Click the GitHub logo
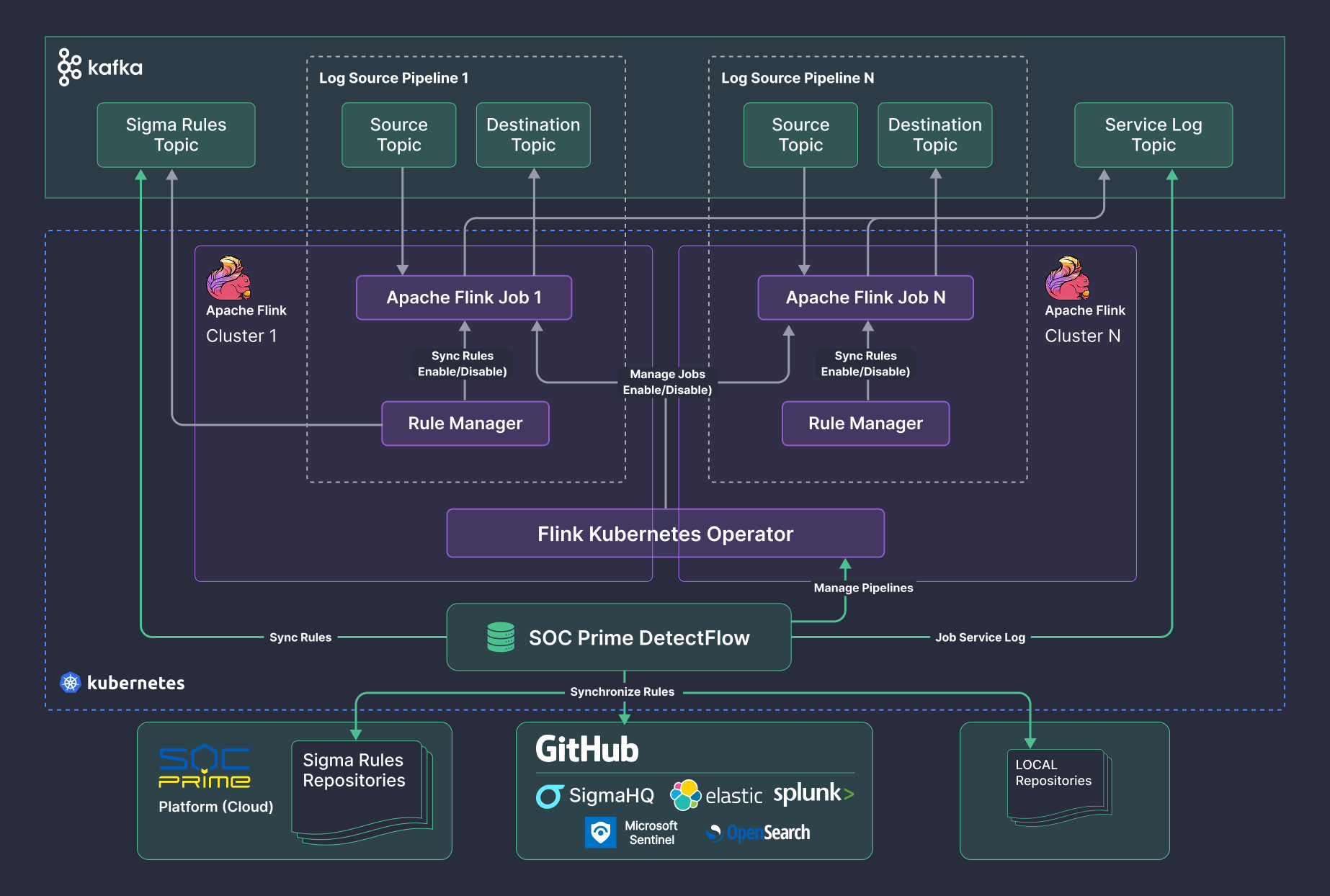Screen dimensions: 1330x896 (x=587, y=750)
